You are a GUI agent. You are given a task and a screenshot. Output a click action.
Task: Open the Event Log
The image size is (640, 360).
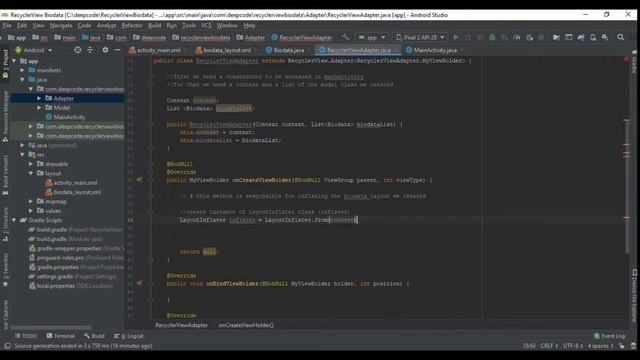(x=609, y=336)
